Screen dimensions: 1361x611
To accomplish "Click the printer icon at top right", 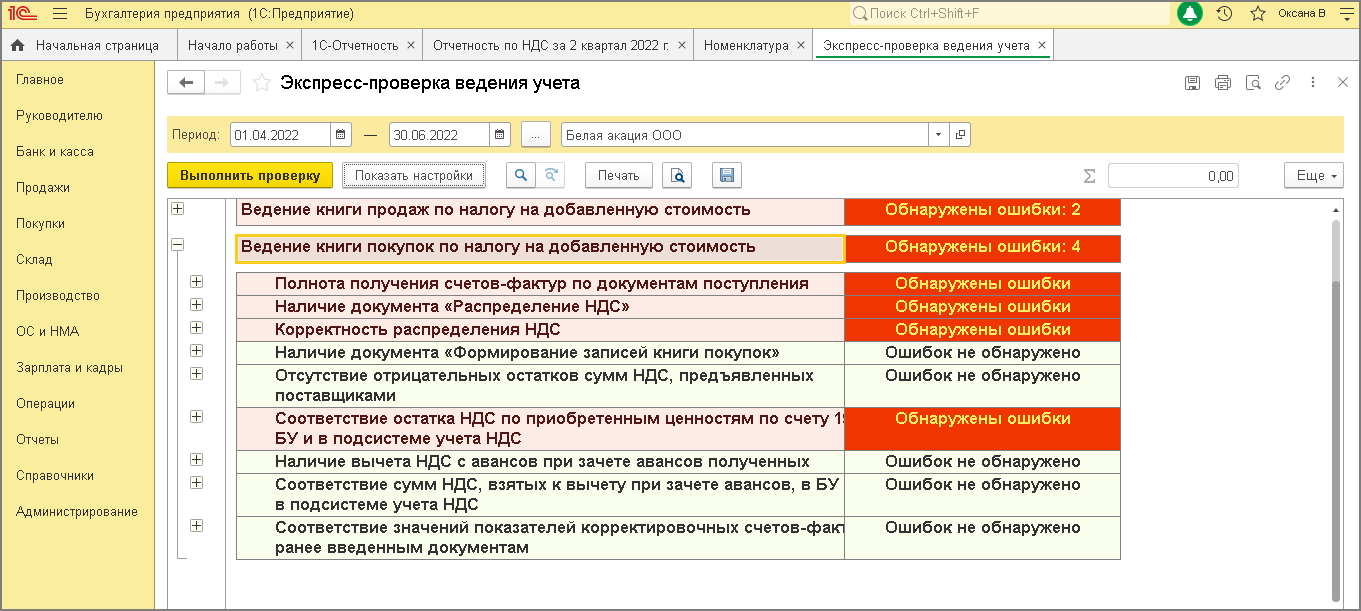I will 1222,83.
